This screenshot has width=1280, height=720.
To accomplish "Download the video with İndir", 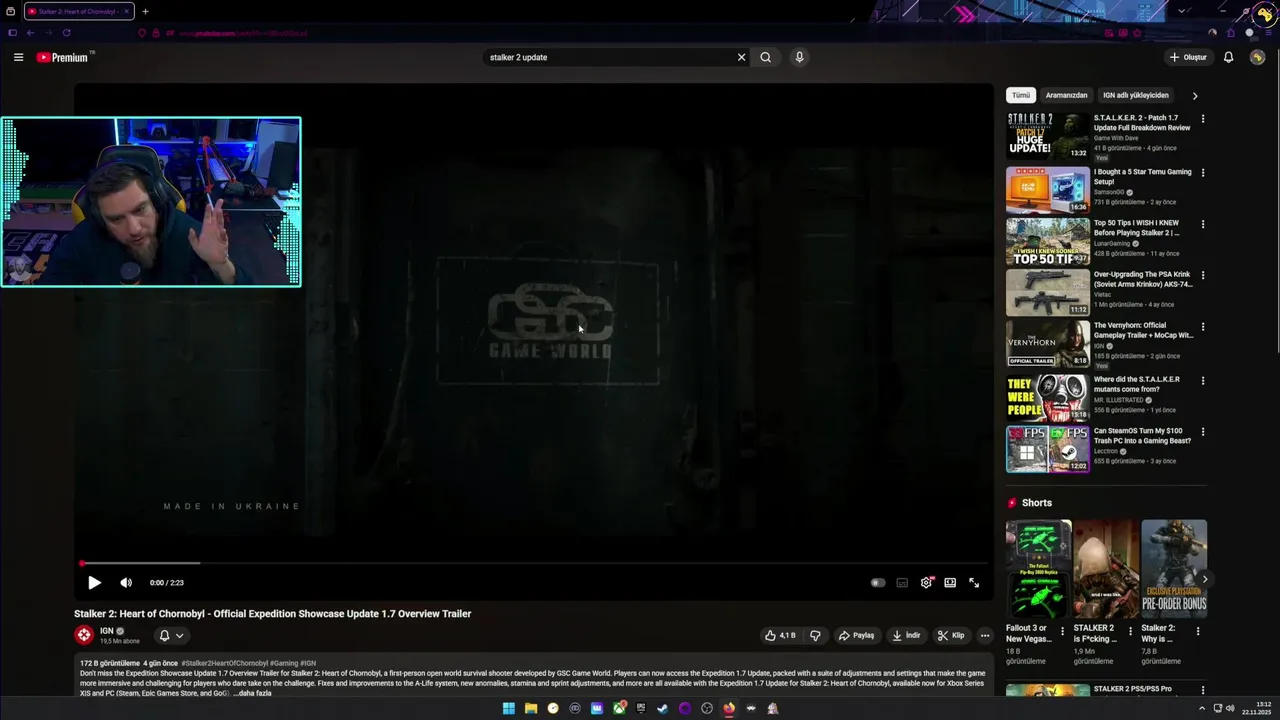I will [x=907, y=635].
